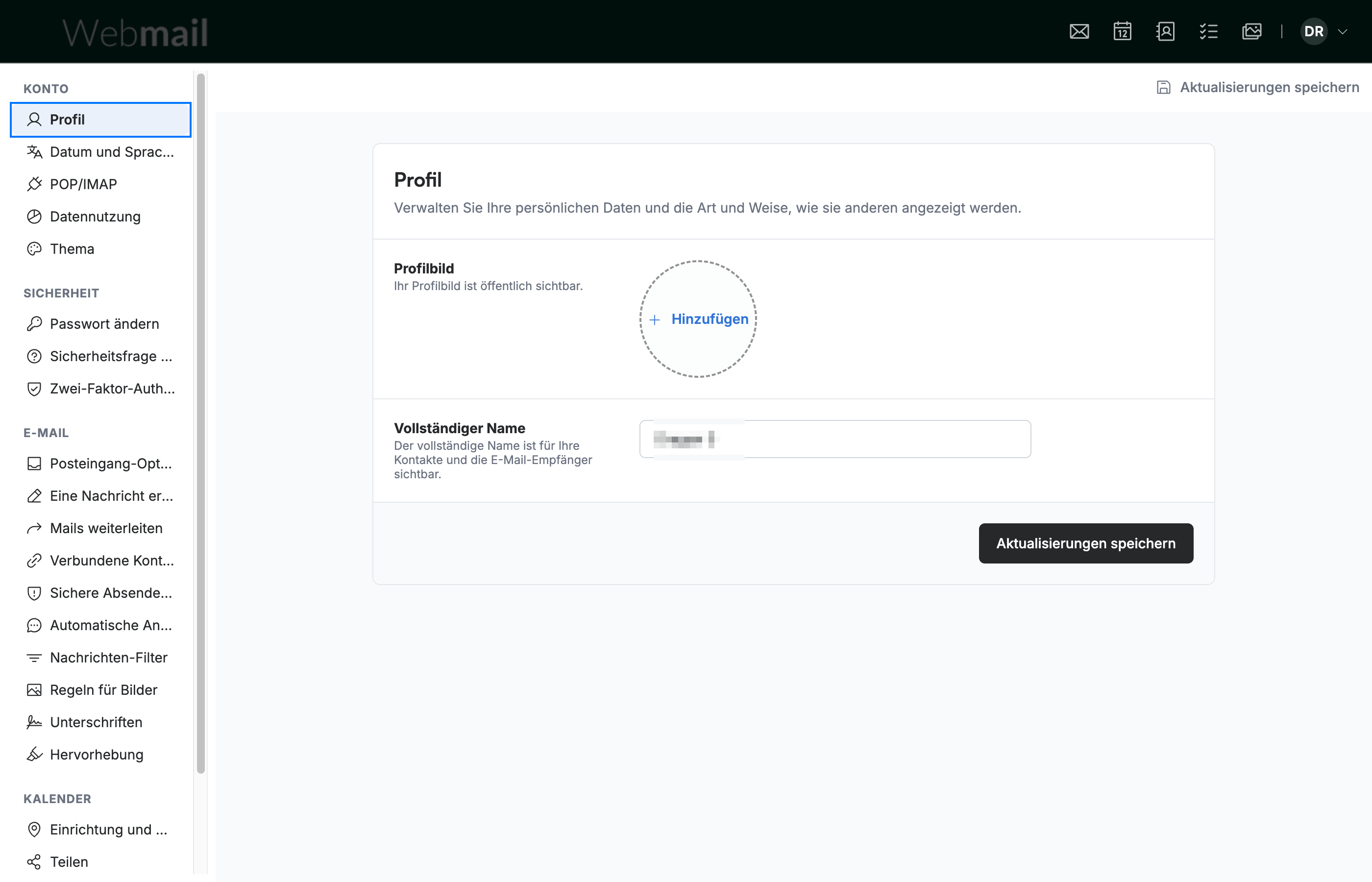The height and width of the screenshot is (882, 1372).
Task: Open Hervorhebung settings entry
Action: (x=101, y=754)
